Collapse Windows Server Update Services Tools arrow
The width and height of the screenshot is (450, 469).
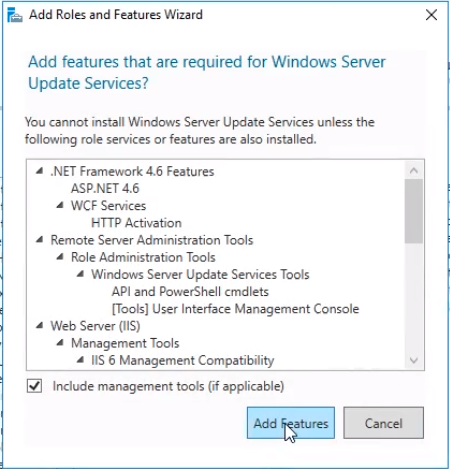tap(80, 274)
